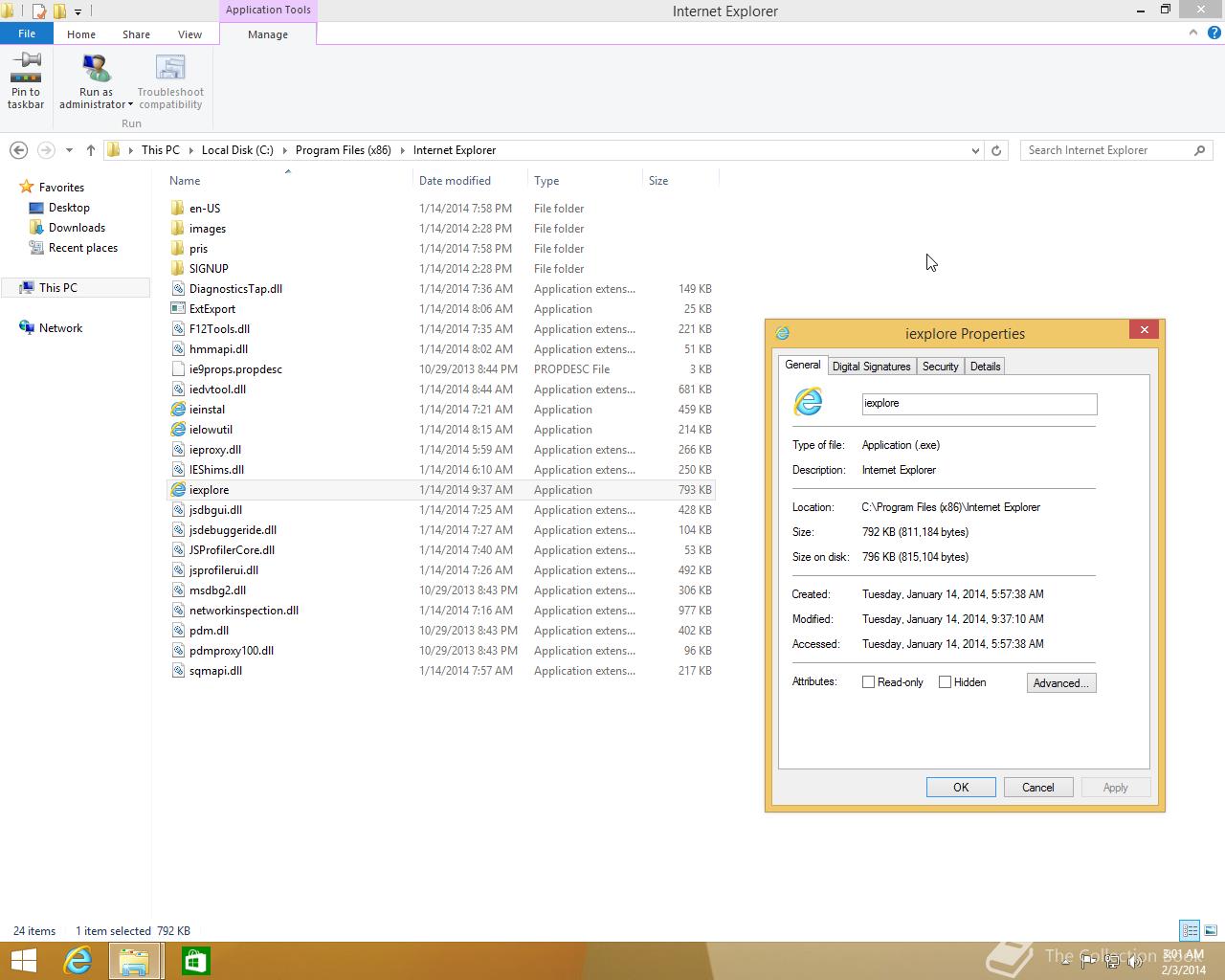Switch to details view icon in status bar

point(1190,930)
